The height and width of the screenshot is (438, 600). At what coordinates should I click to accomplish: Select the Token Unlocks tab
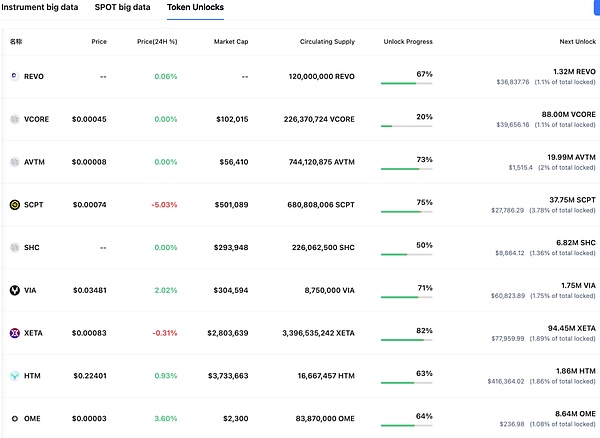click(x=195, y=7)
